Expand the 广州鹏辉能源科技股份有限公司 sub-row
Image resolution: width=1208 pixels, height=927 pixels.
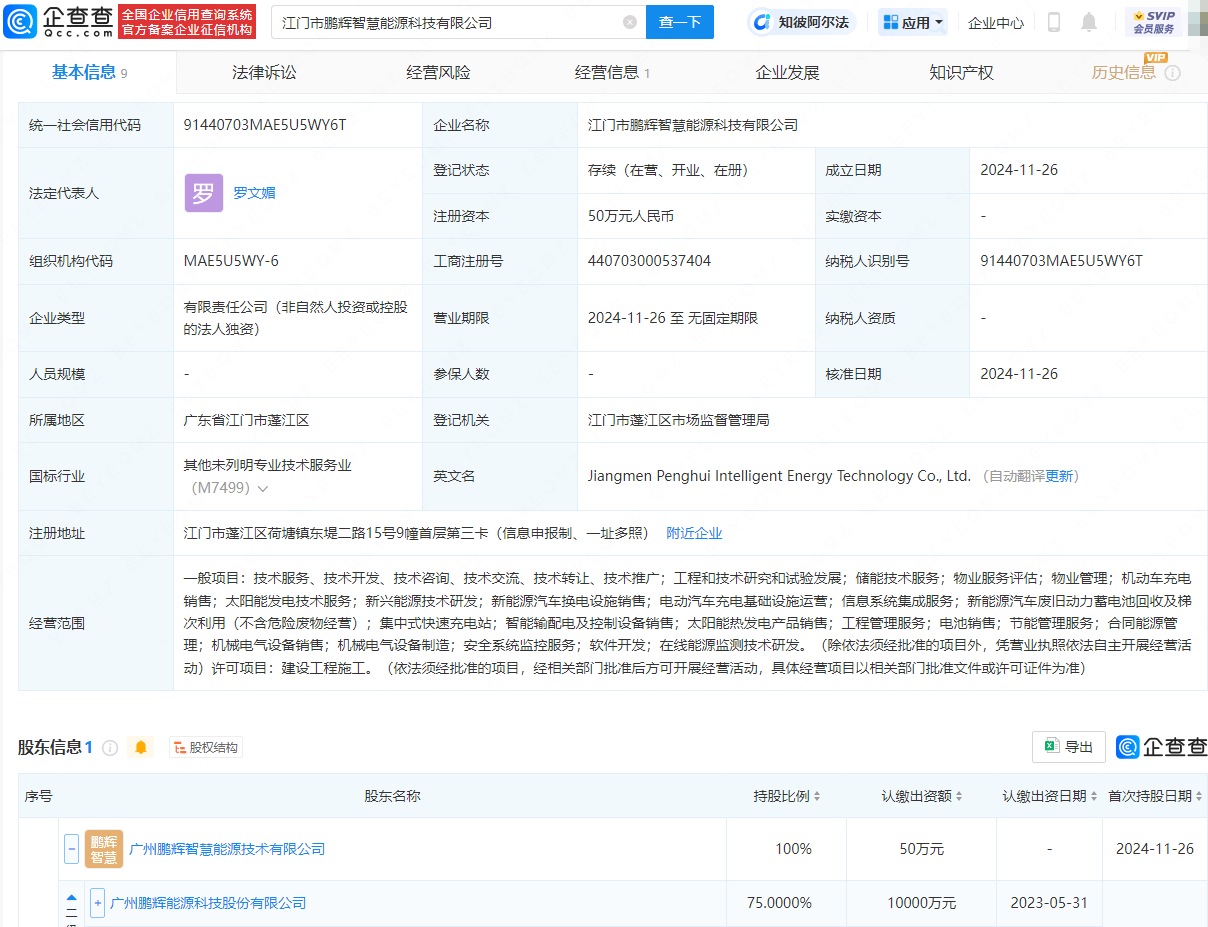click(x=97, y=903)
